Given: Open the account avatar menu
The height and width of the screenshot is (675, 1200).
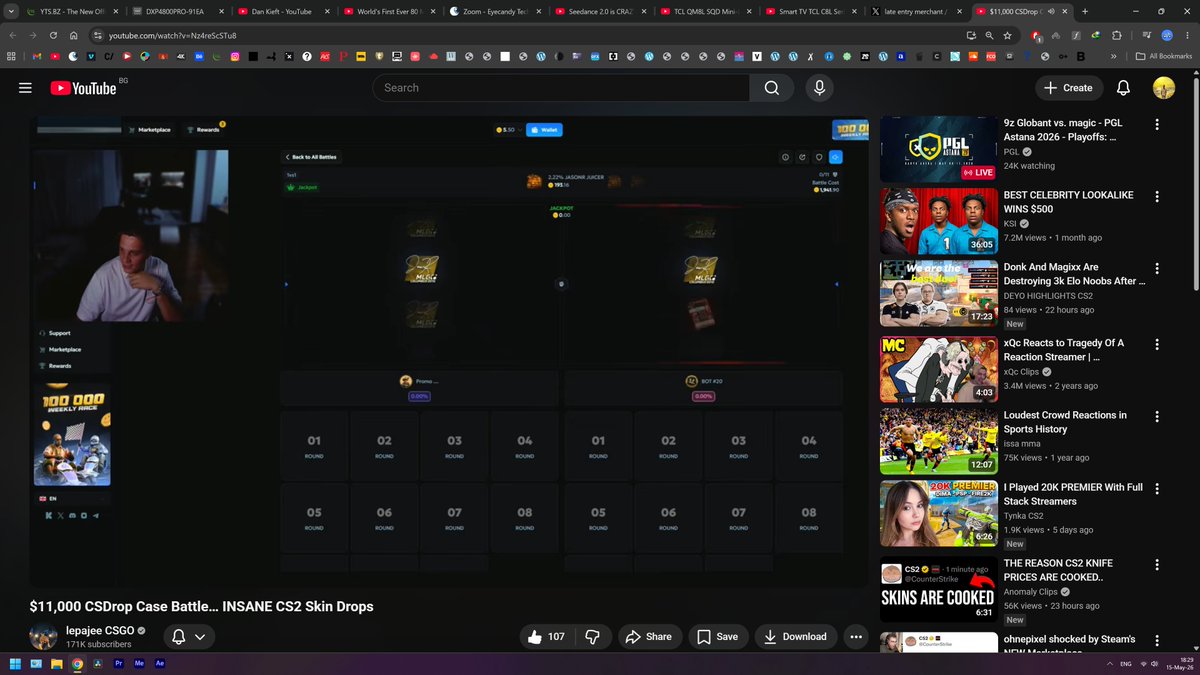Looking at the screenshot, I should [1163, 88].
